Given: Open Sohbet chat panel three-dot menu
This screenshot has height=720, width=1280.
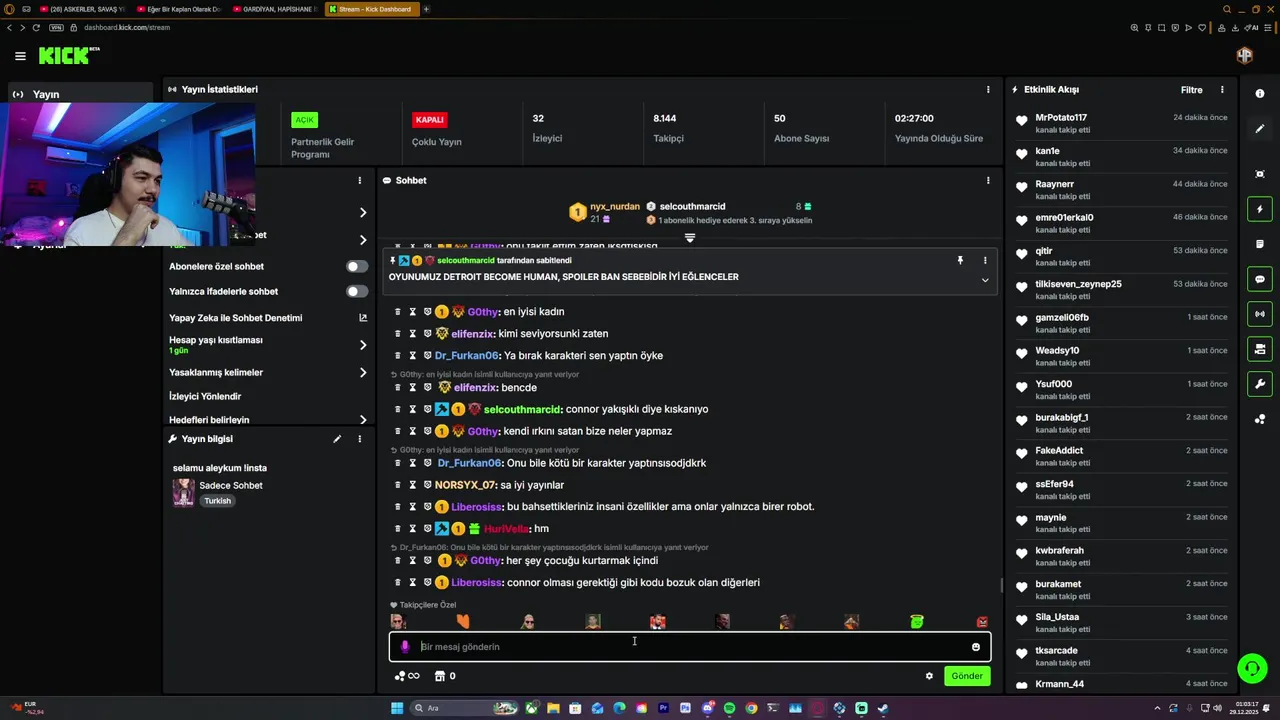Looking at the screenshot, I should tap(988, 180).
